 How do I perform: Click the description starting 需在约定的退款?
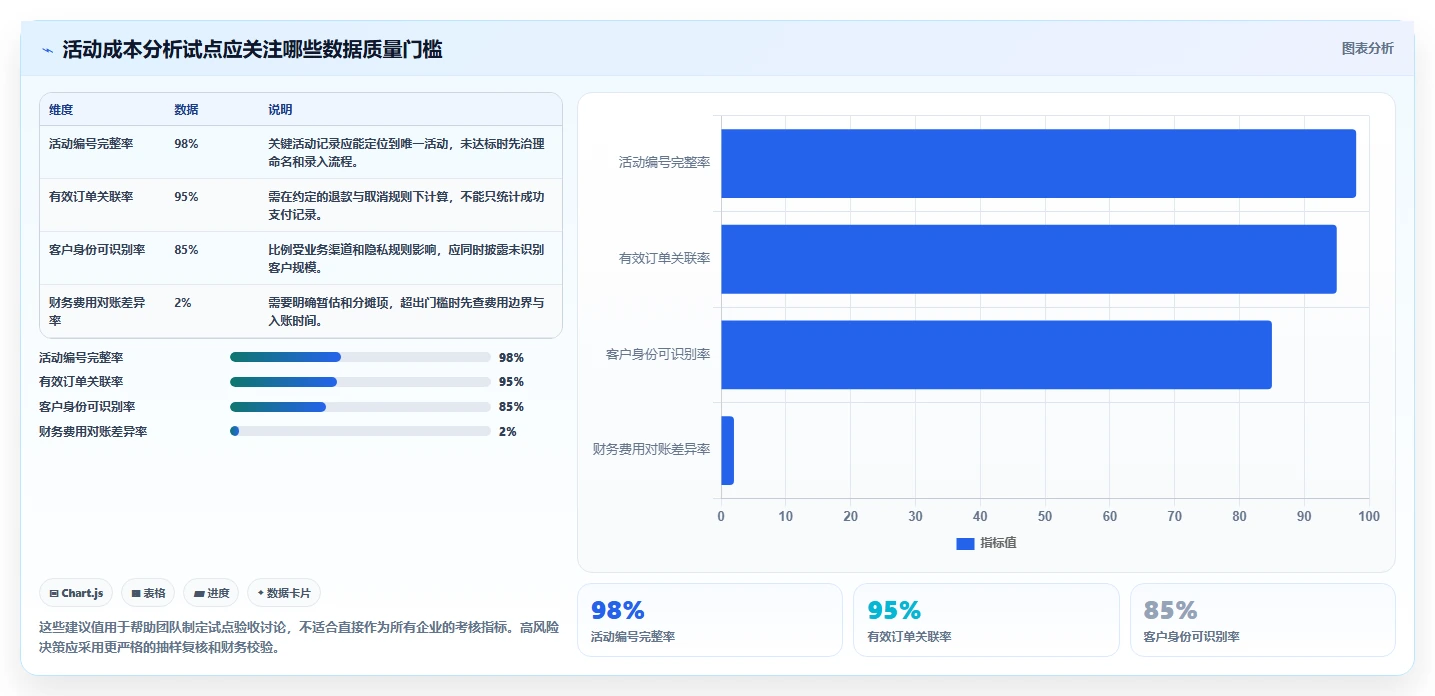[x=406, y=205]
